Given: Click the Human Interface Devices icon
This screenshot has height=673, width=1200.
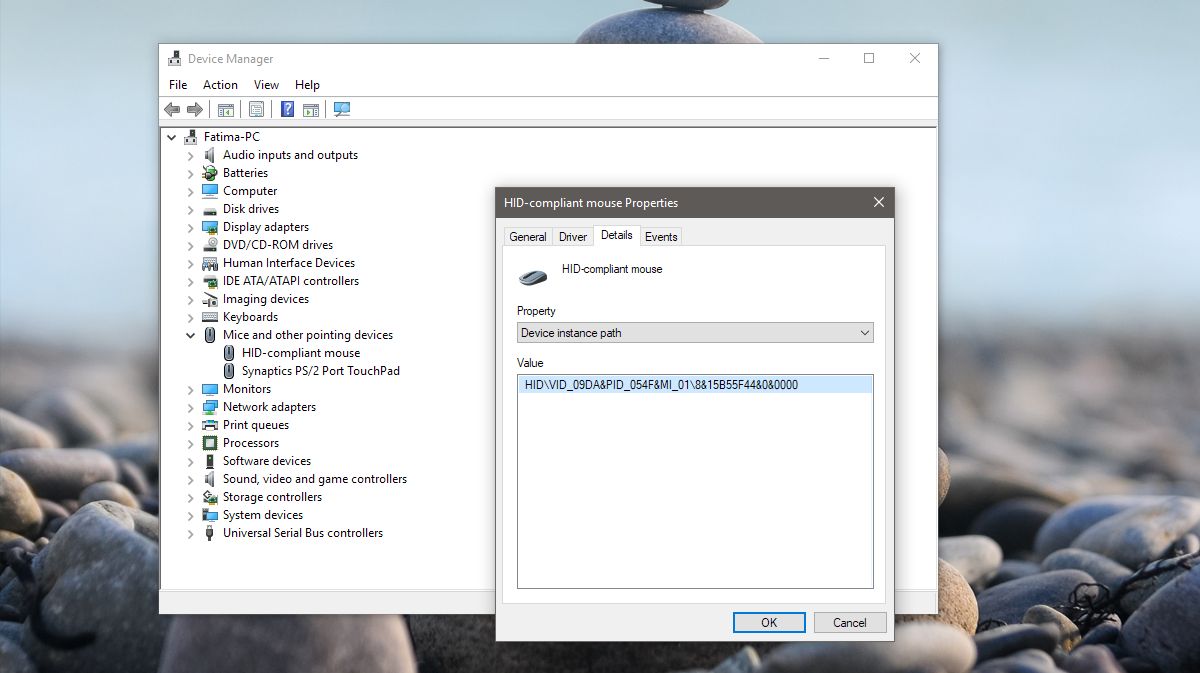Looking at the screenshot, I should click(210, 263).
